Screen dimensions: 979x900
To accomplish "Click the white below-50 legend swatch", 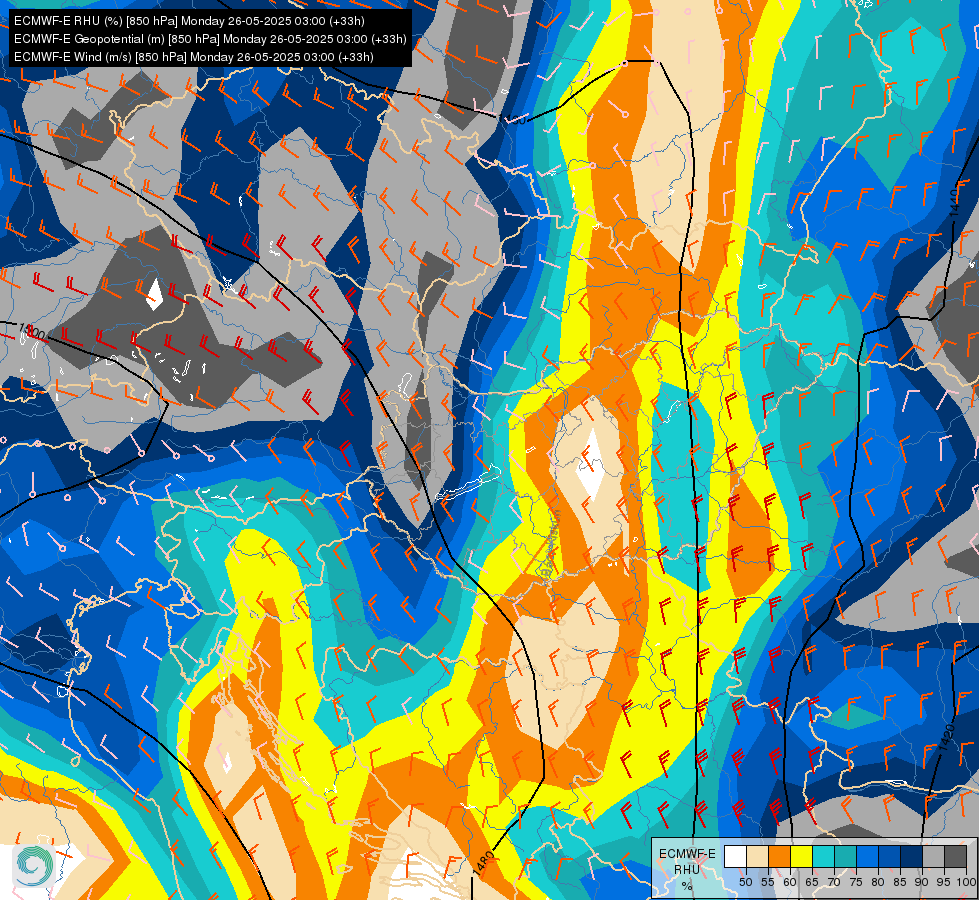I will pos(735,856).
